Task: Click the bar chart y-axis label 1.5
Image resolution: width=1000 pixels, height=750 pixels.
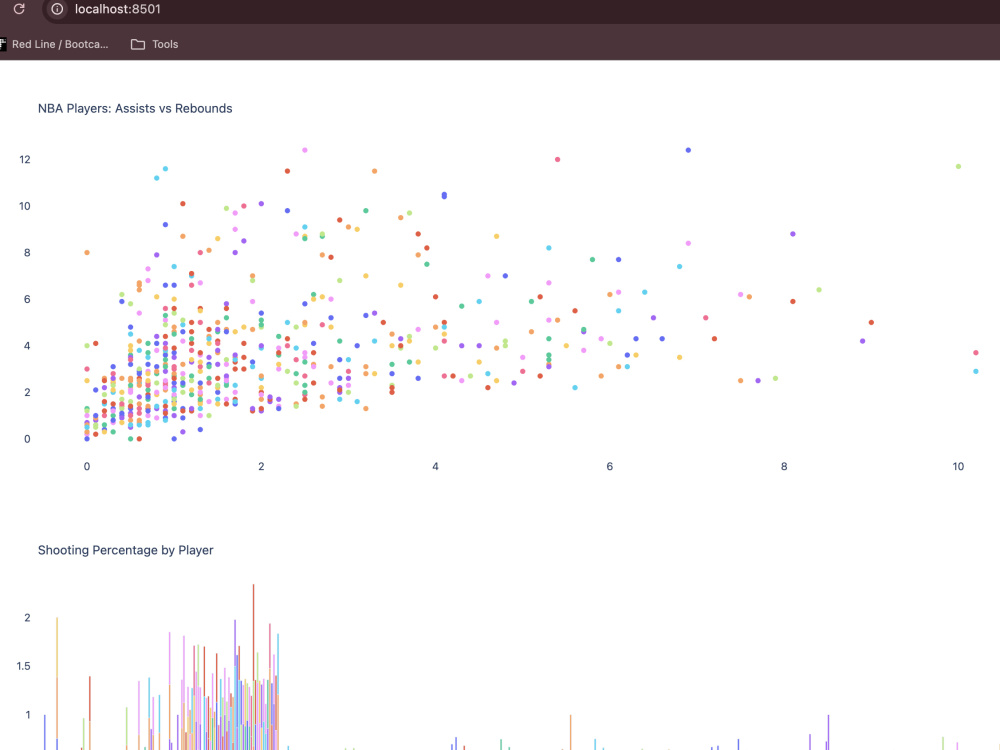Action: (x=24, y=666)
